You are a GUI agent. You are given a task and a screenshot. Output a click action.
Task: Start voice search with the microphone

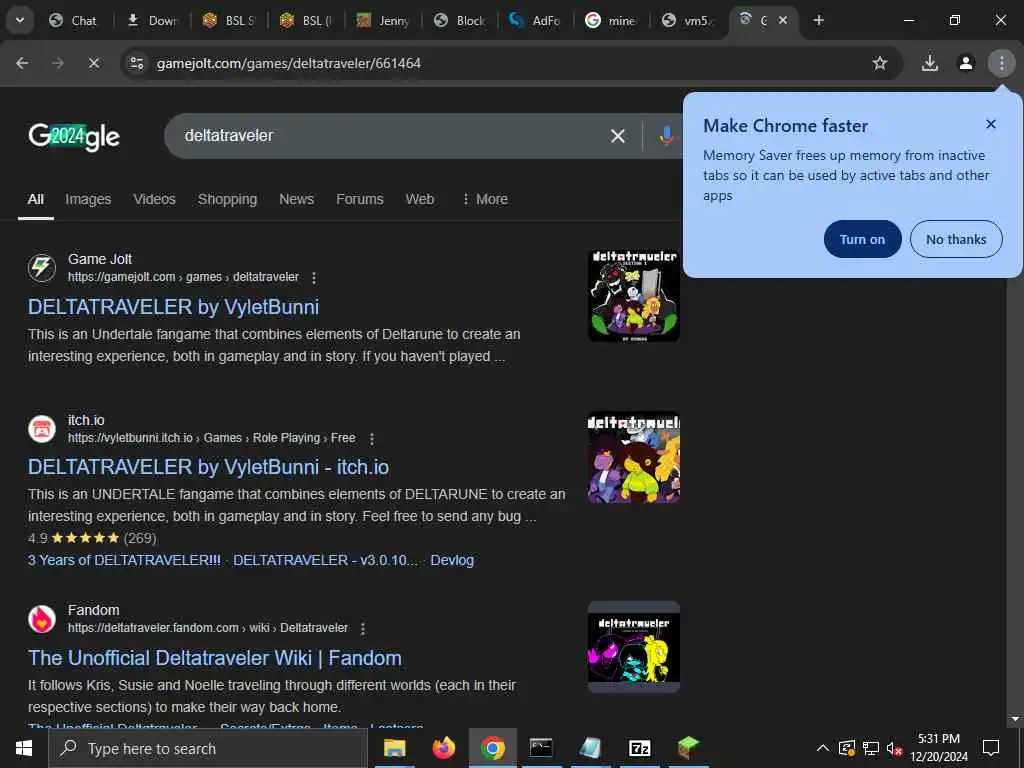pos(665,136)
